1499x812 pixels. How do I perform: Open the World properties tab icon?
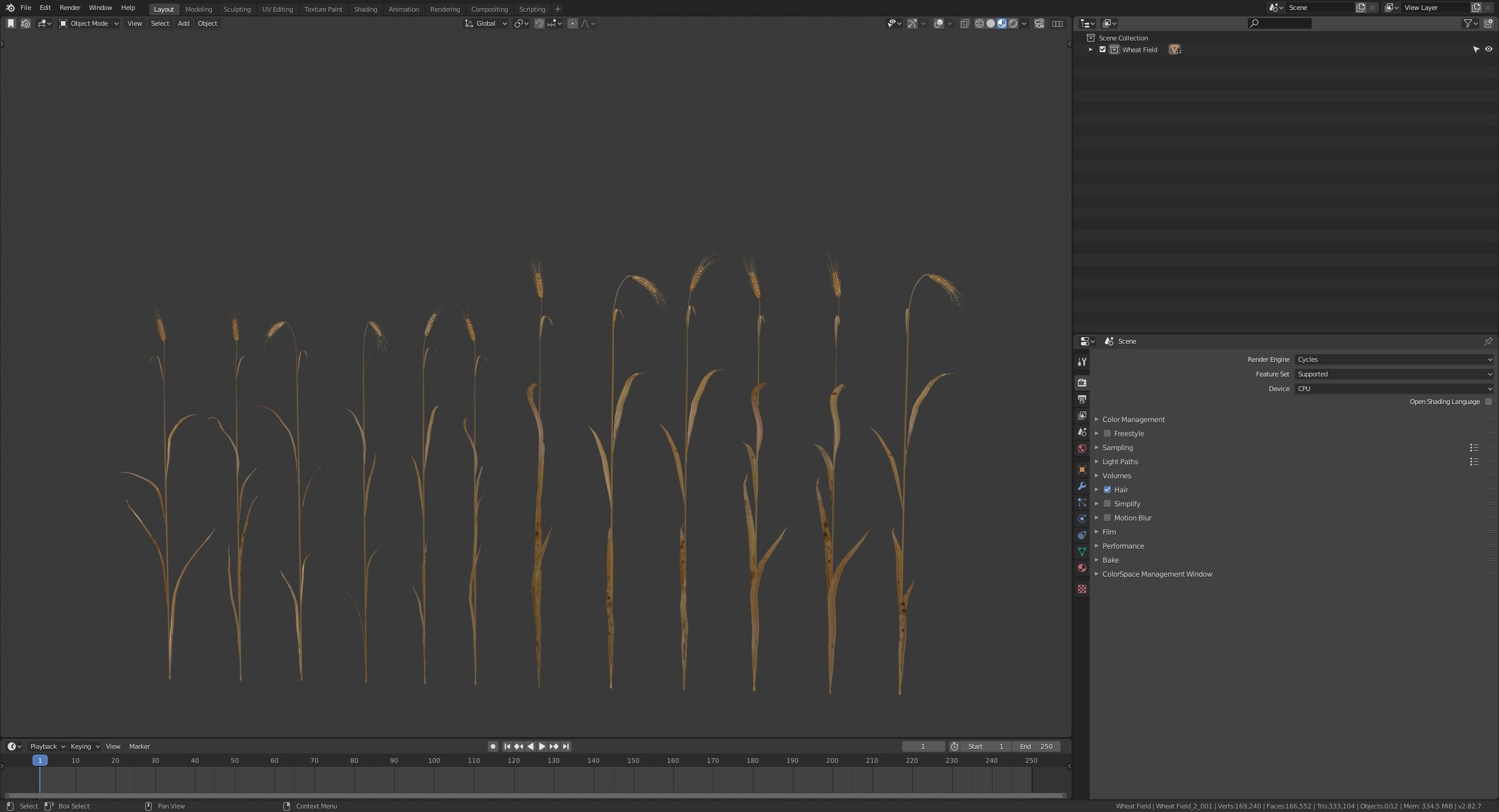point(1082,448)
